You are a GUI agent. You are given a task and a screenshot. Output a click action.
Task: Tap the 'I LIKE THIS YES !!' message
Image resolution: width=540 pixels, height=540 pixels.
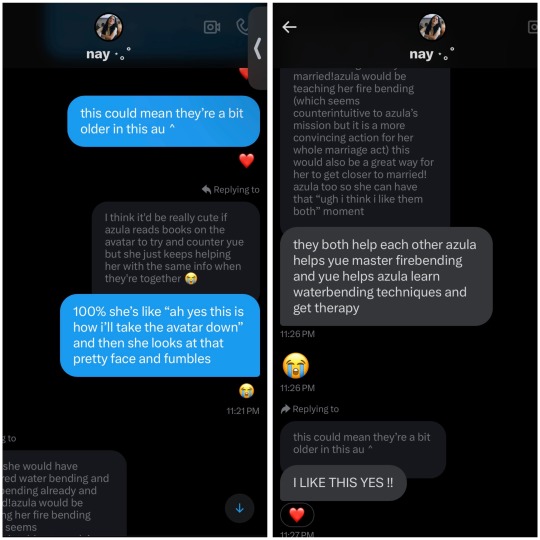pyautogui.click(x=343, y=483)
